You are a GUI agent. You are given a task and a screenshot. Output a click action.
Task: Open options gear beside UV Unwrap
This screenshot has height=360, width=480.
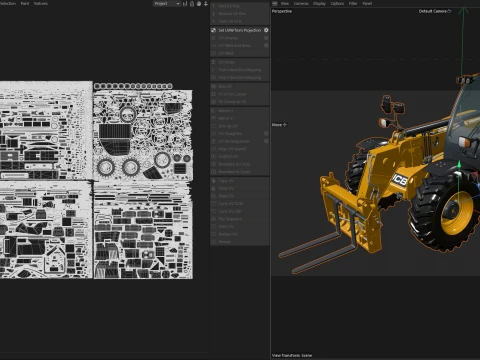pos(266,38)
